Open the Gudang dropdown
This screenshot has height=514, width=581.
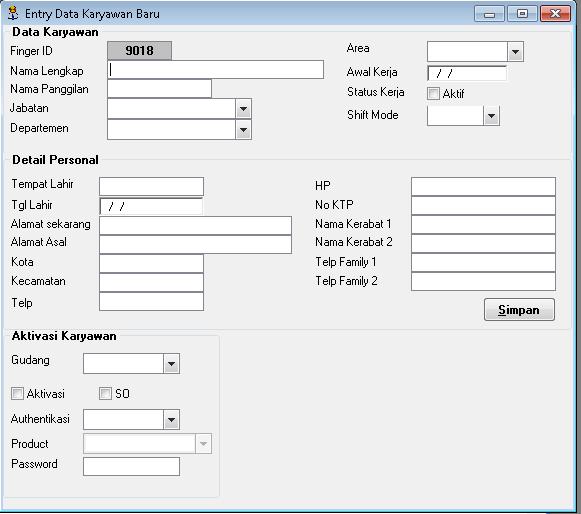click(171, 364)
